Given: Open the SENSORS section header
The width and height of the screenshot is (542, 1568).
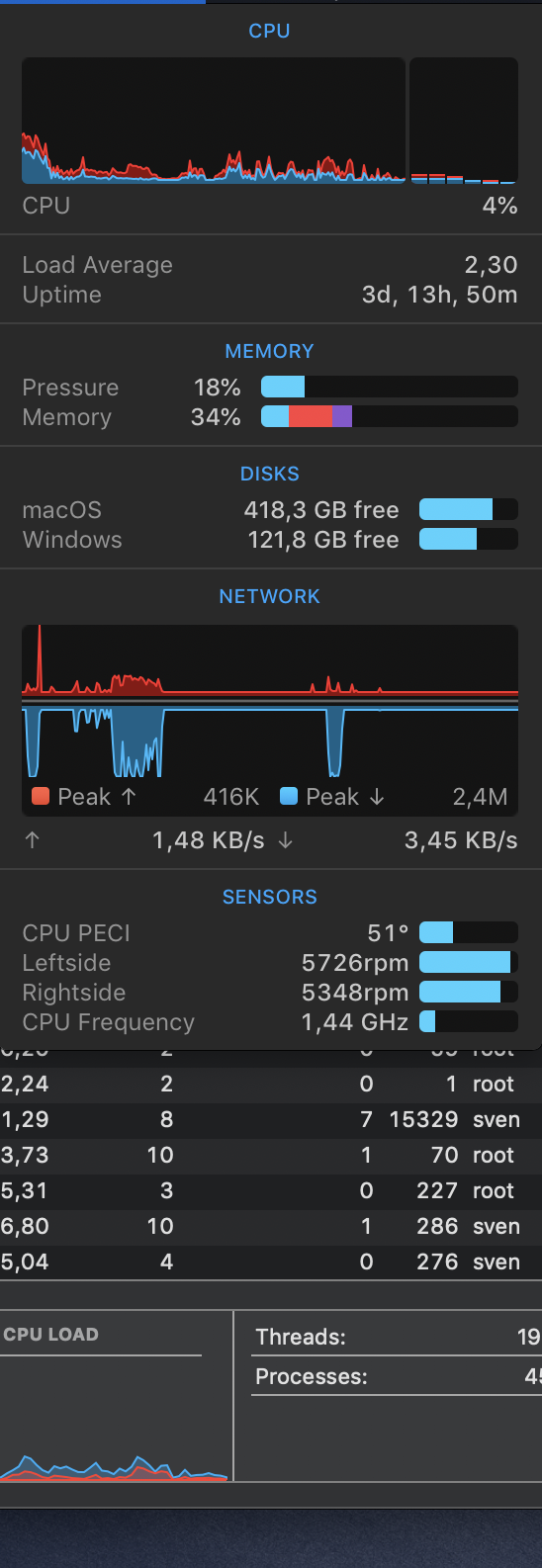Looking at the screenshot, I should coord(269,897).
